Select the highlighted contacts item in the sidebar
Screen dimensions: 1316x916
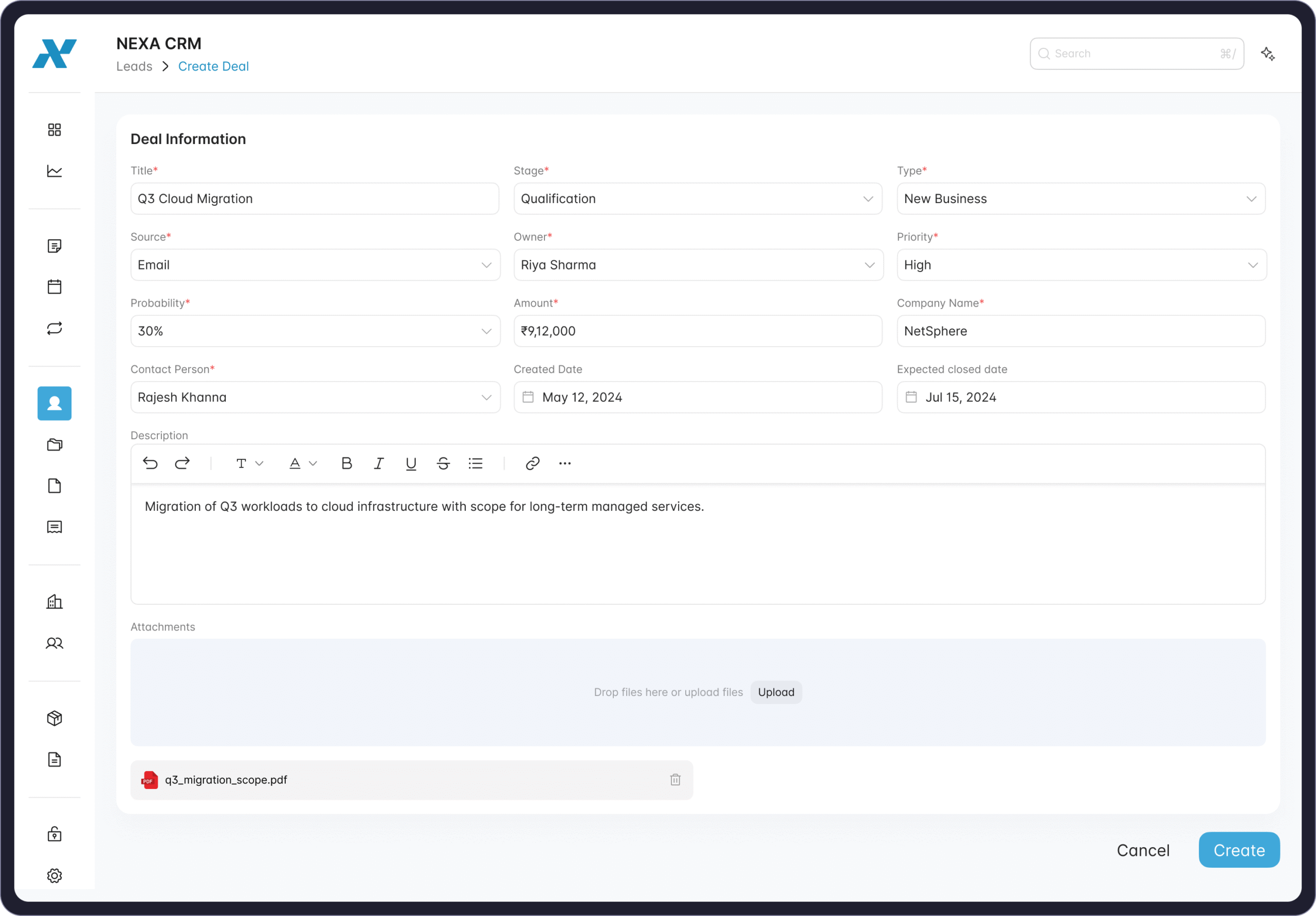point(54,403)
